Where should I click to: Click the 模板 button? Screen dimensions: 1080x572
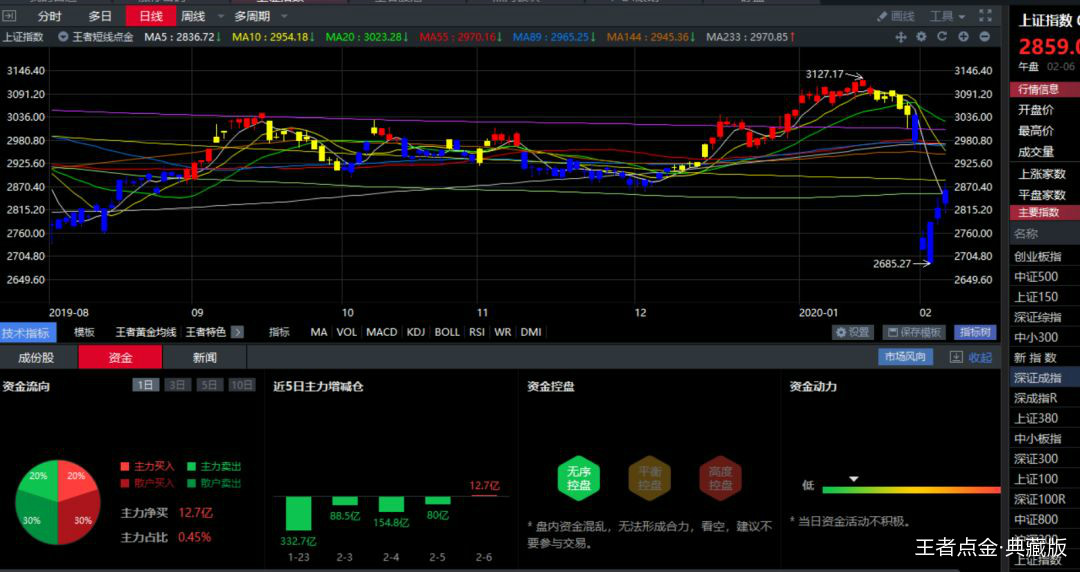[x=84, y=332]
